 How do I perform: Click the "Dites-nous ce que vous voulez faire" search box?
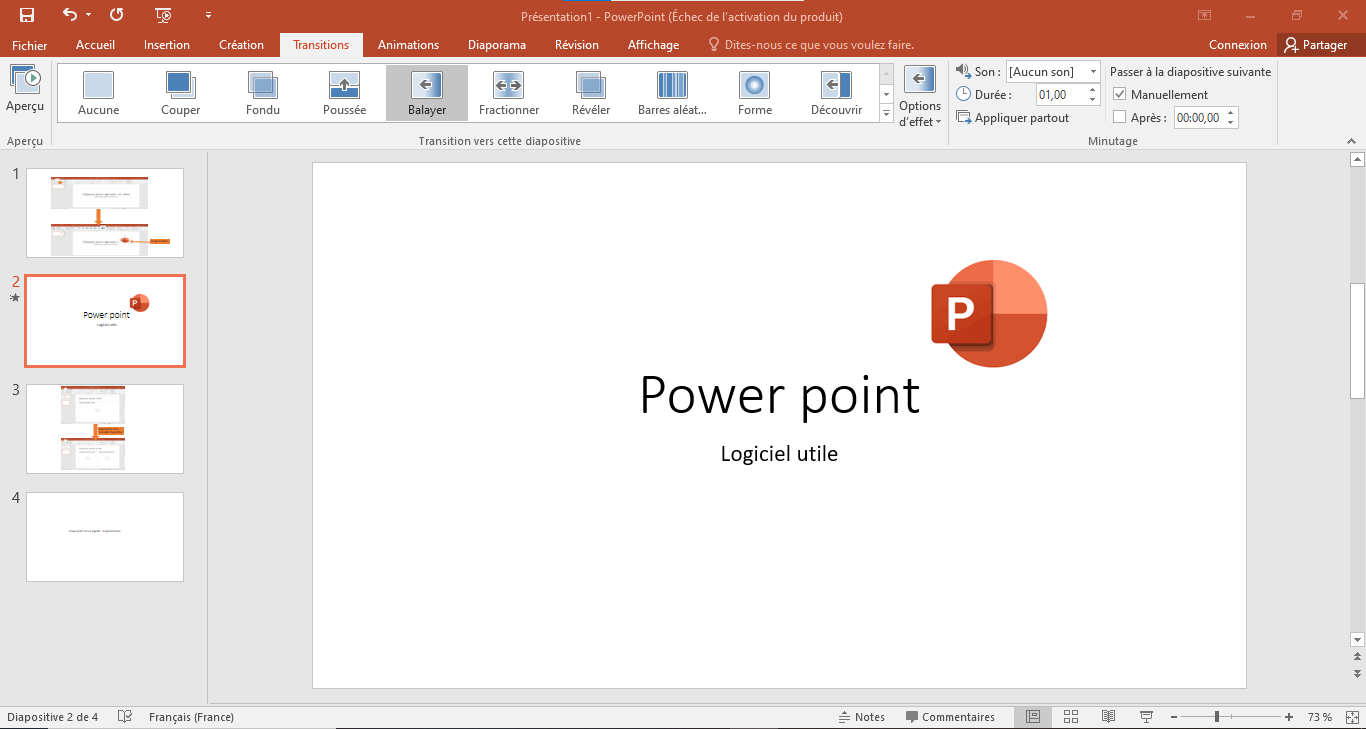point(810,45)
